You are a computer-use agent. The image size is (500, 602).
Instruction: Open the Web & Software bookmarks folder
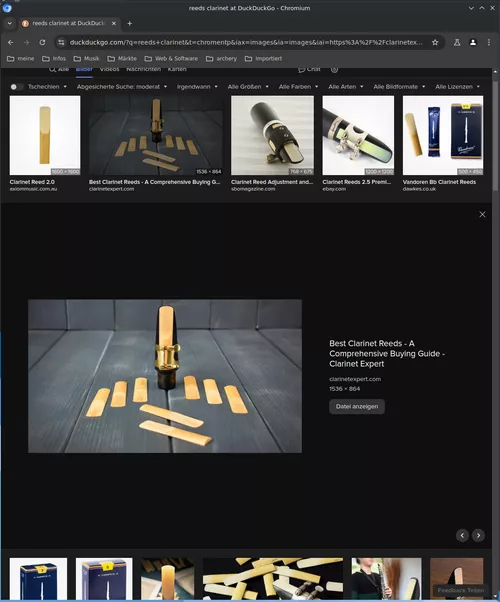click(171, 58)
